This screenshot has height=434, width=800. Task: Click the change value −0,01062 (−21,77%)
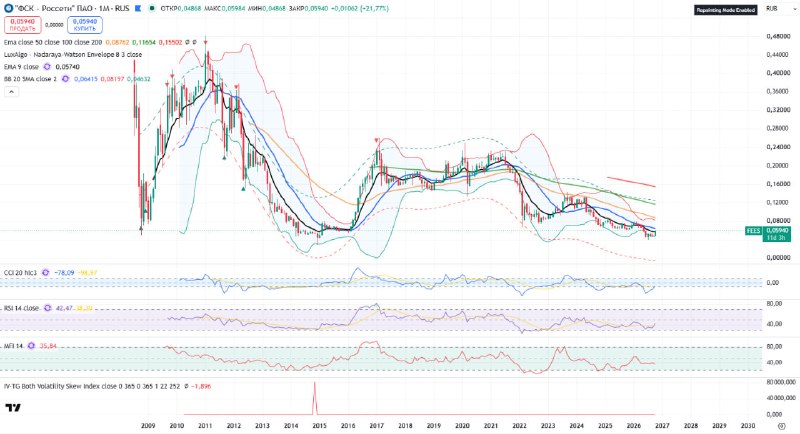point(360,9)
